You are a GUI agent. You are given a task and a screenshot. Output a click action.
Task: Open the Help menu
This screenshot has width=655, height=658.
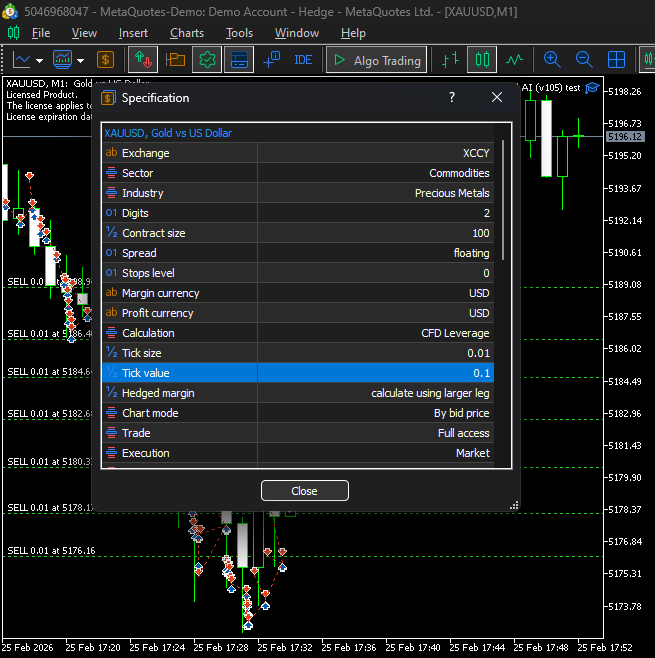tap(353, 33)
